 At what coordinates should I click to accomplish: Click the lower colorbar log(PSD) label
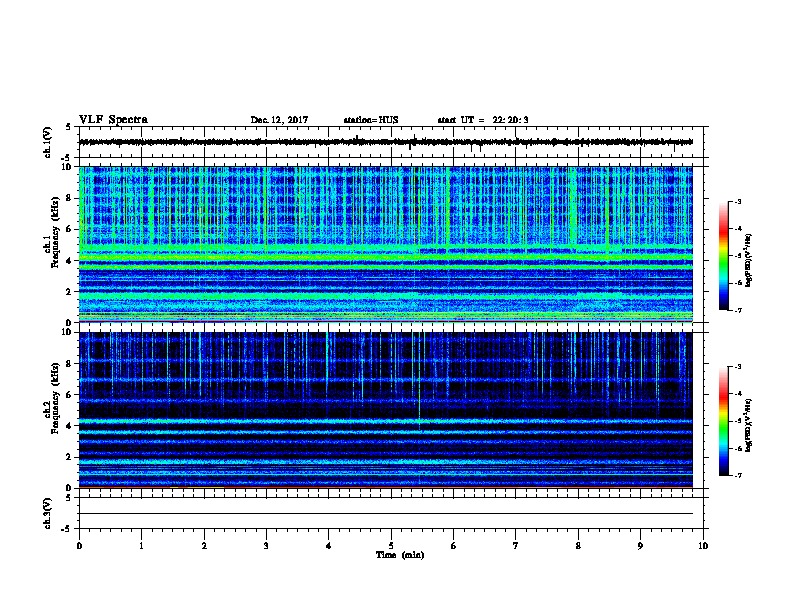pos(748,425)
